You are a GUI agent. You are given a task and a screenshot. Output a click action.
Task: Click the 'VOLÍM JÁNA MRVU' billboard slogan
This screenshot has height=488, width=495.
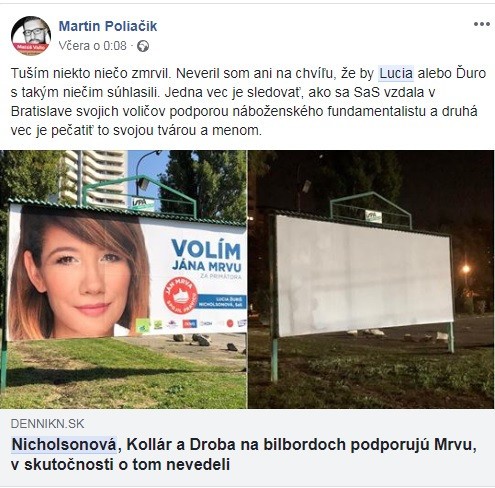(206, 256)
